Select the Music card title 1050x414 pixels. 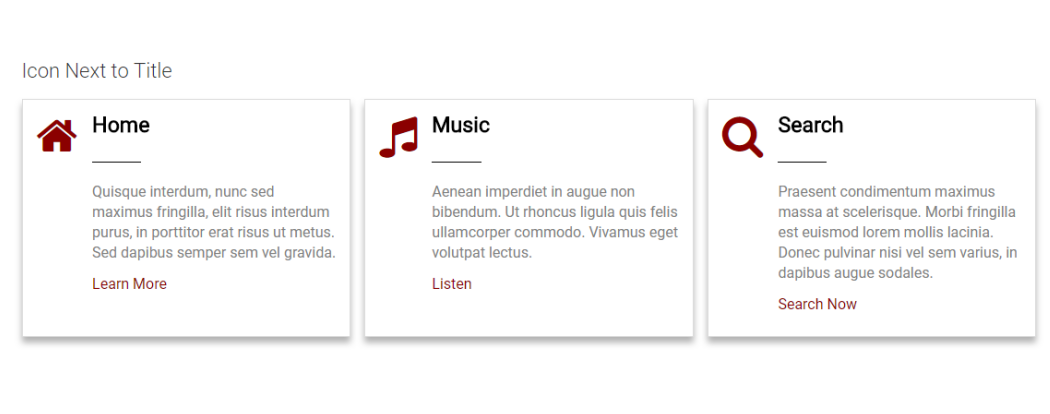point(461,125)
